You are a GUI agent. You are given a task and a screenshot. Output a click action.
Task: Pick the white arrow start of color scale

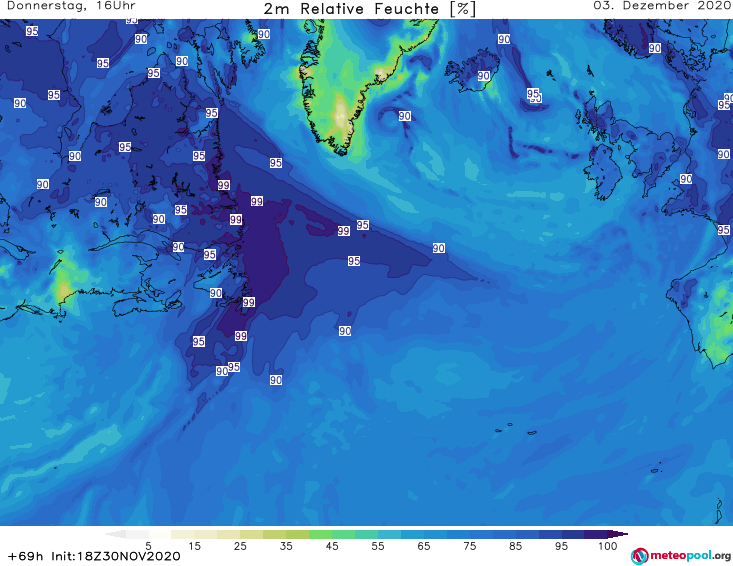tap(115, 534)
